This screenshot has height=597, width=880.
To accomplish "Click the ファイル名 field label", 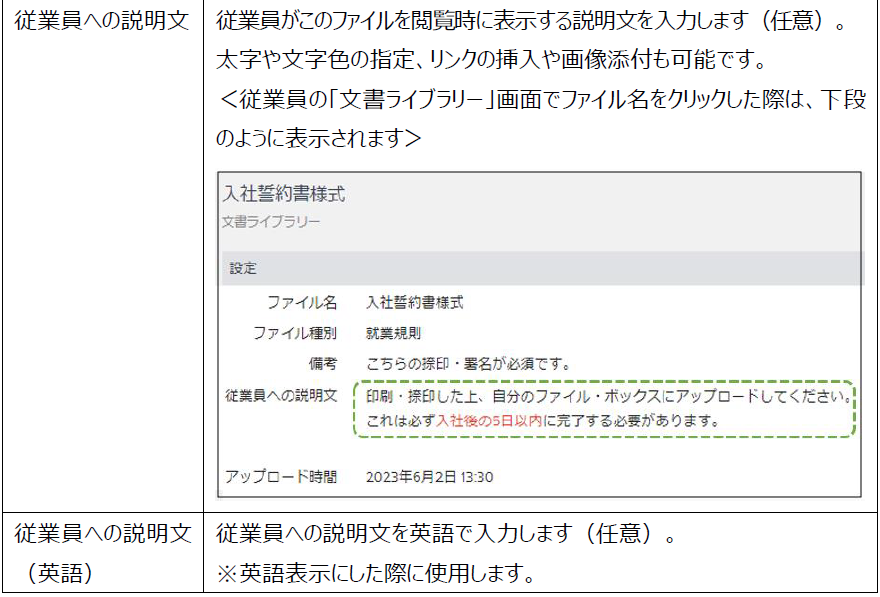I will [x=301, y=303].
